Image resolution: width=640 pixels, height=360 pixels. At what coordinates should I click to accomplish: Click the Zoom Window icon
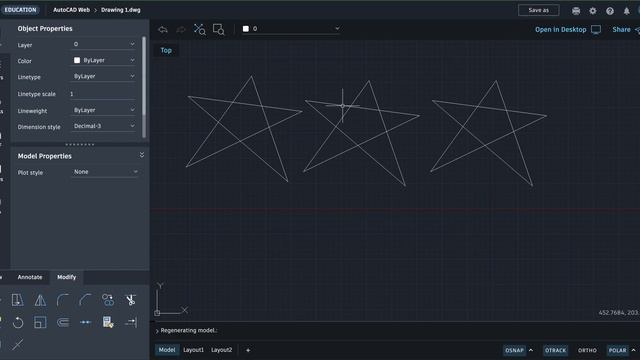pos(218,29)
